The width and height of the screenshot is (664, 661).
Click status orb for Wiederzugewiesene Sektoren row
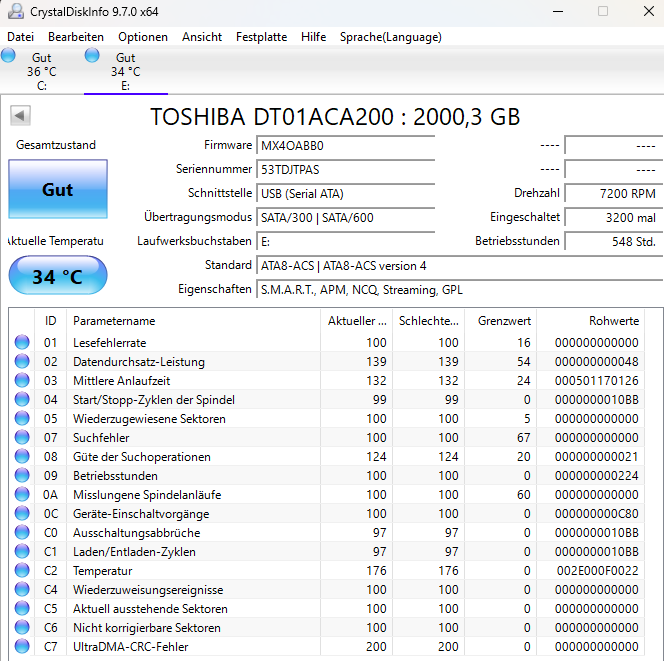pos(22,418)
